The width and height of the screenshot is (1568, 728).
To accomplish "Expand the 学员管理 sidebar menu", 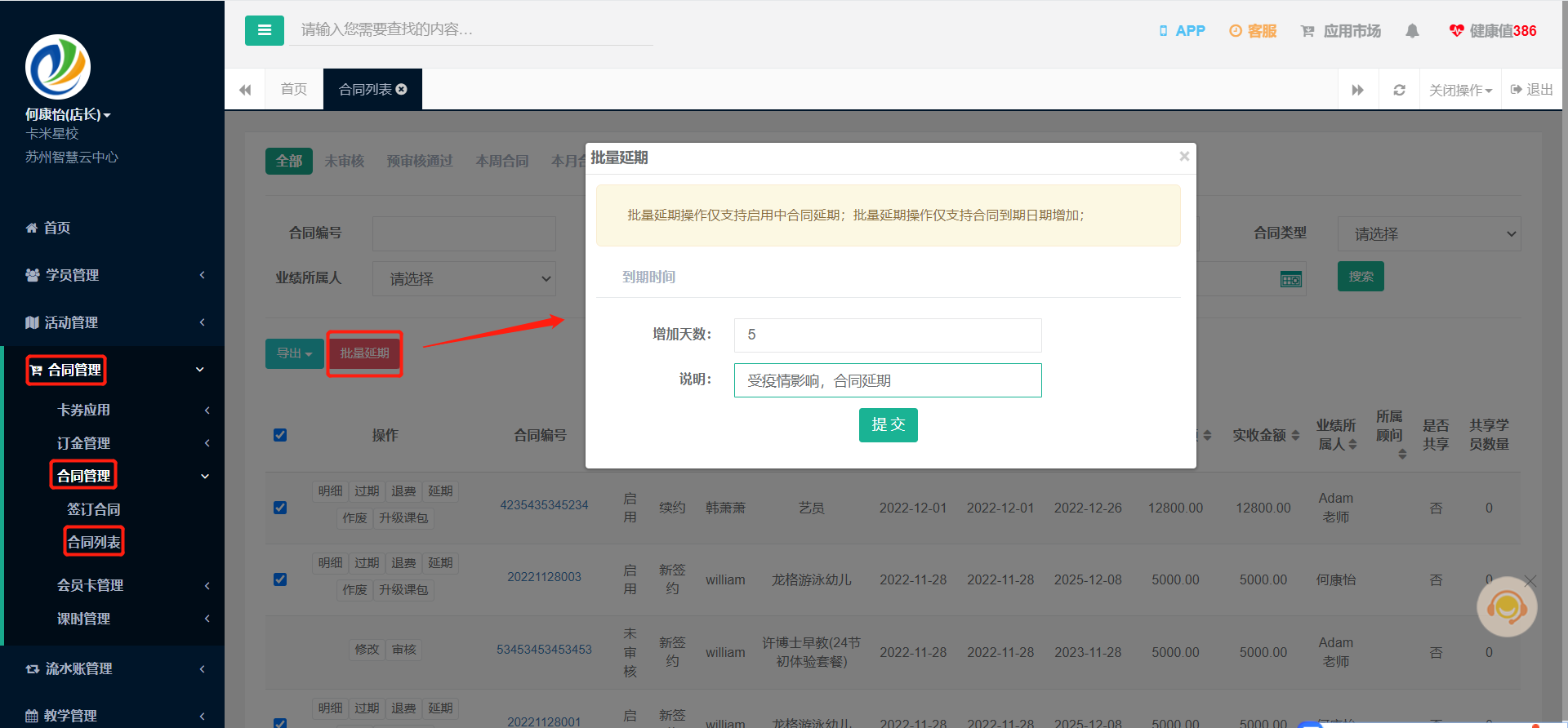I will pos(112,275).
